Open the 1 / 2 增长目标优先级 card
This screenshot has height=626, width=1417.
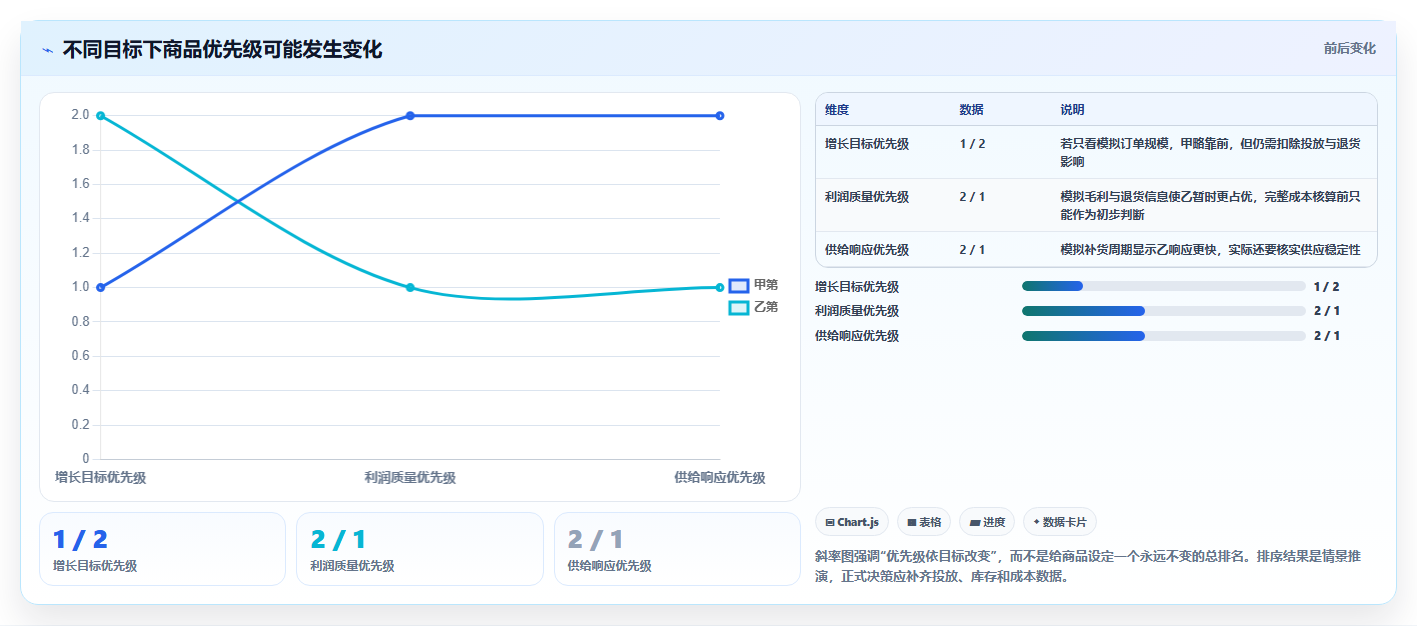[x=162, y=549]
